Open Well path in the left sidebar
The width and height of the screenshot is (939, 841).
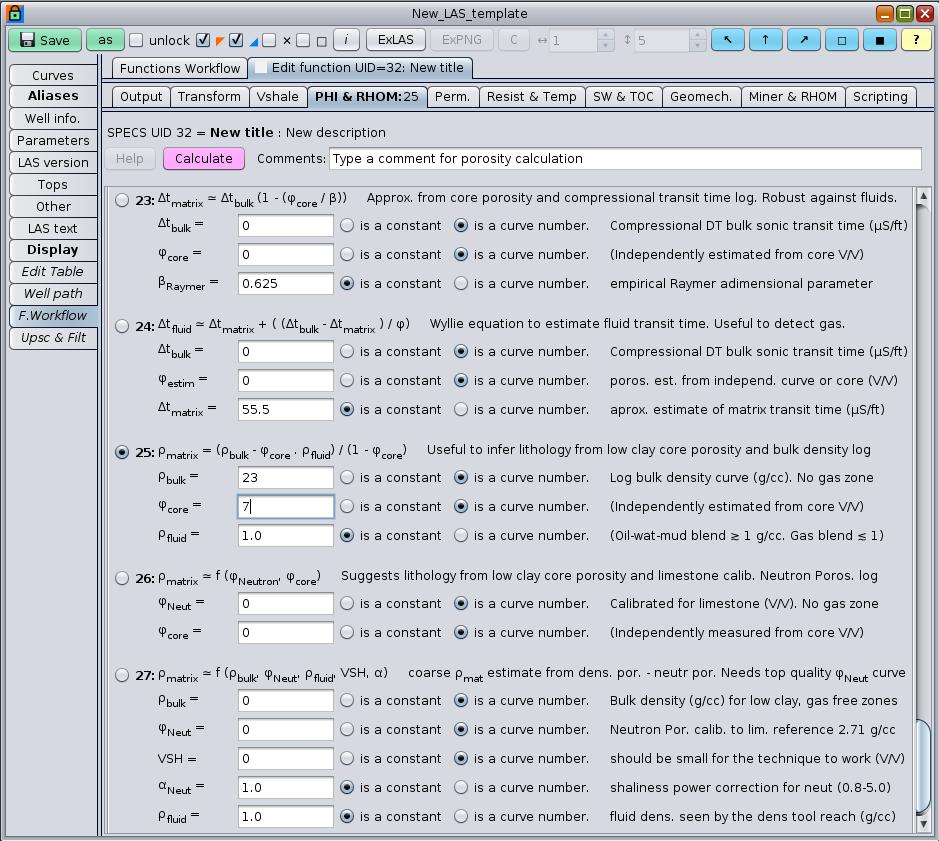pos(53,294)
